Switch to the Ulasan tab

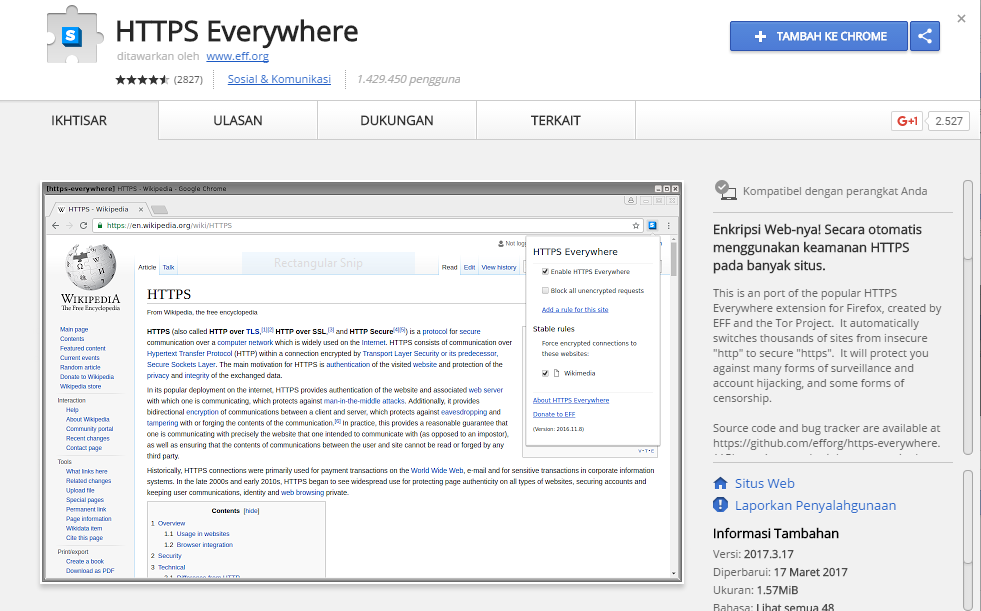tap(238, 121)
